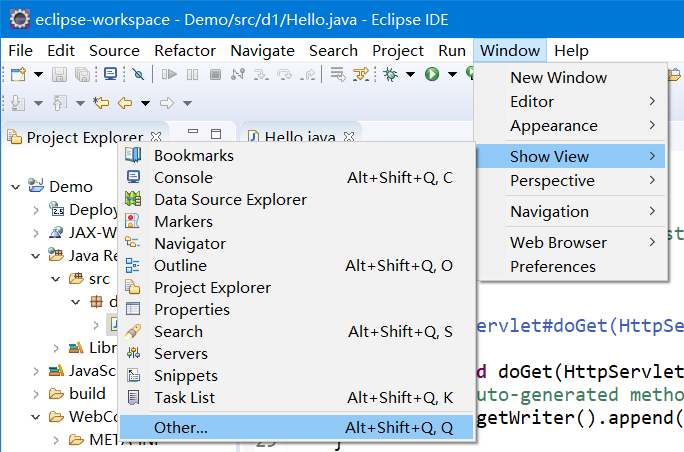This screenshot has height=452, width=684.
Task: Toggle Skip All Breakpoints
Action: coord(139,75)
